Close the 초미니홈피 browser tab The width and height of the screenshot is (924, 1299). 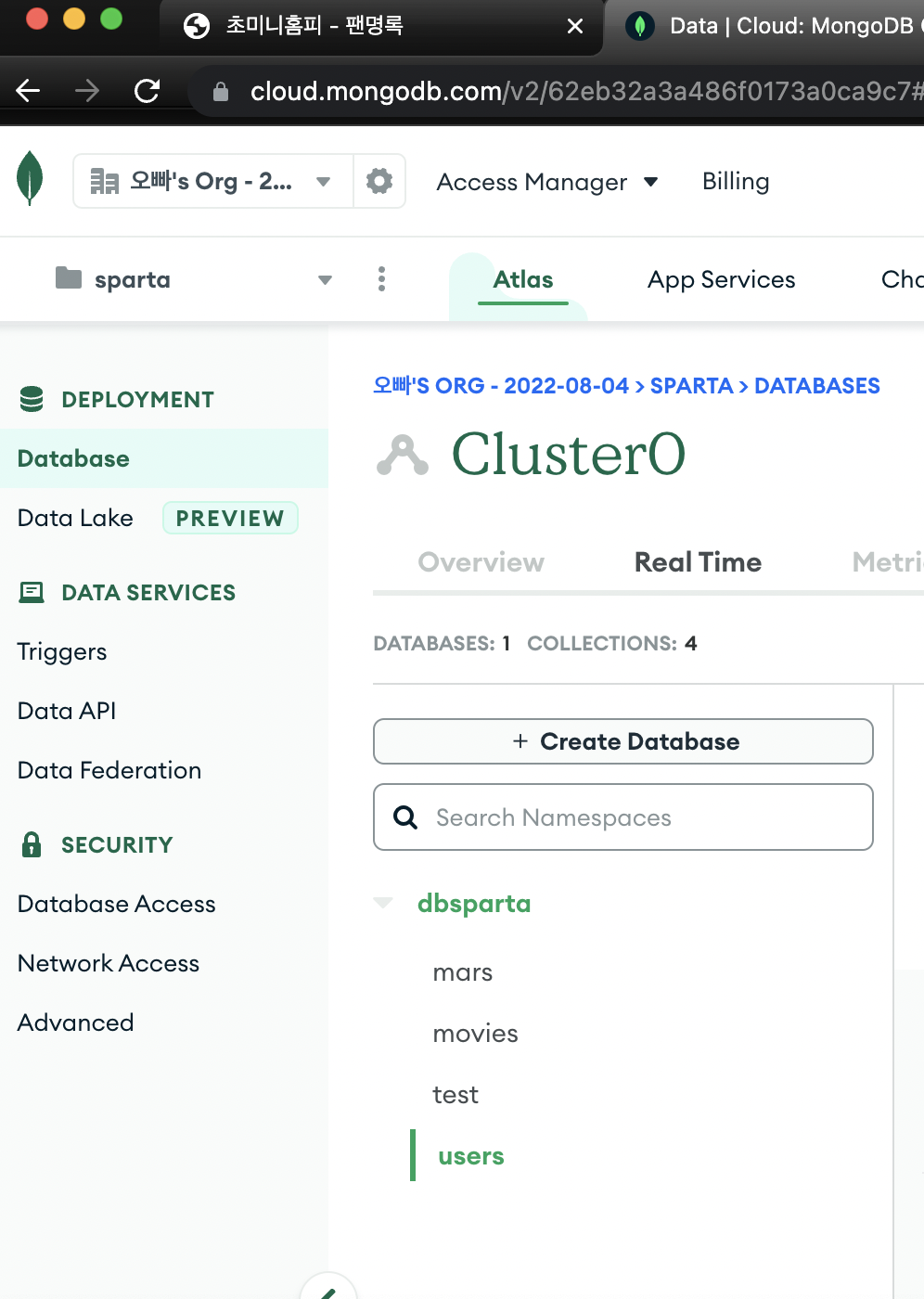[575, 26]
